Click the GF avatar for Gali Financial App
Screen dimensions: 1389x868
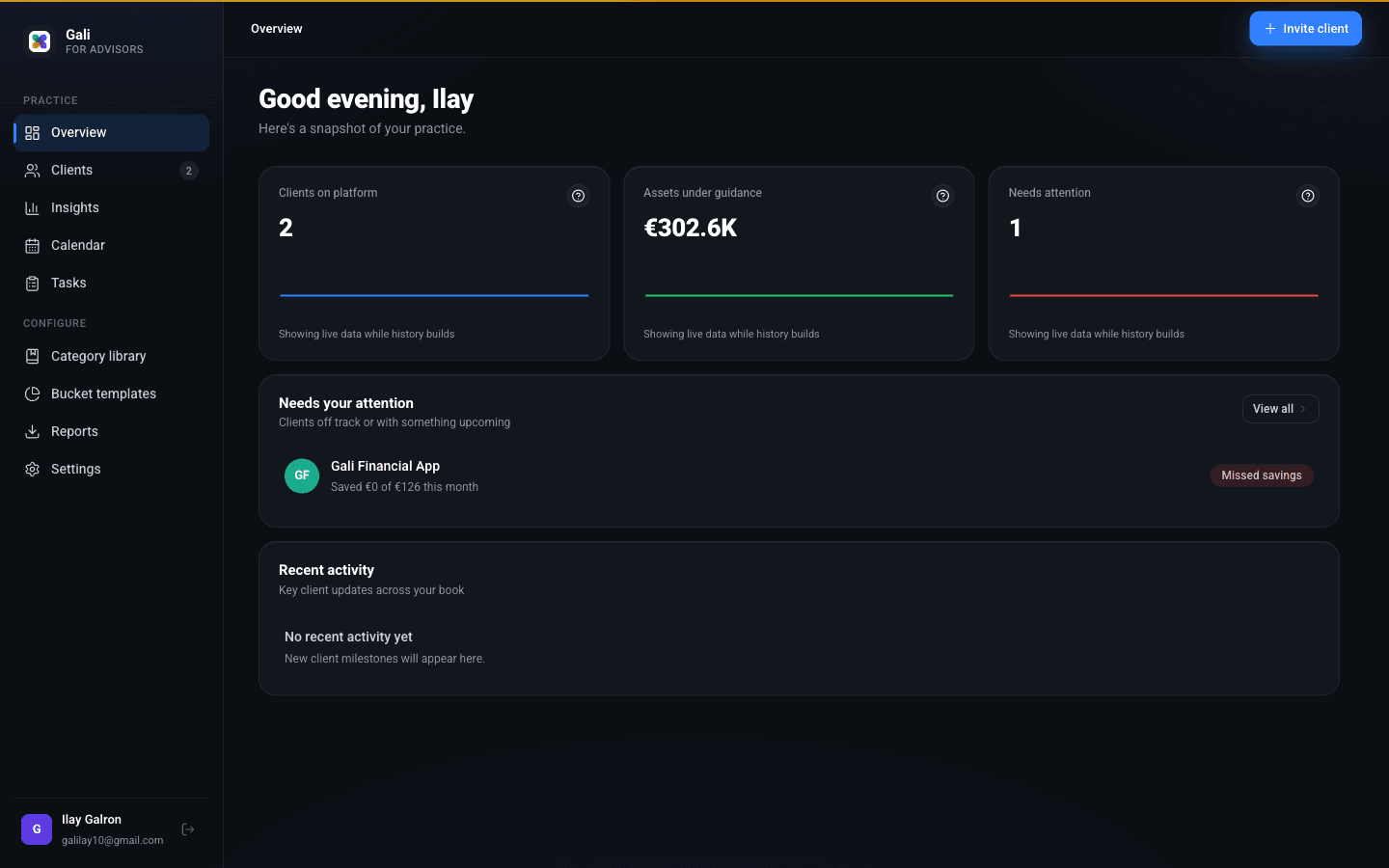[x=302, y=475]
